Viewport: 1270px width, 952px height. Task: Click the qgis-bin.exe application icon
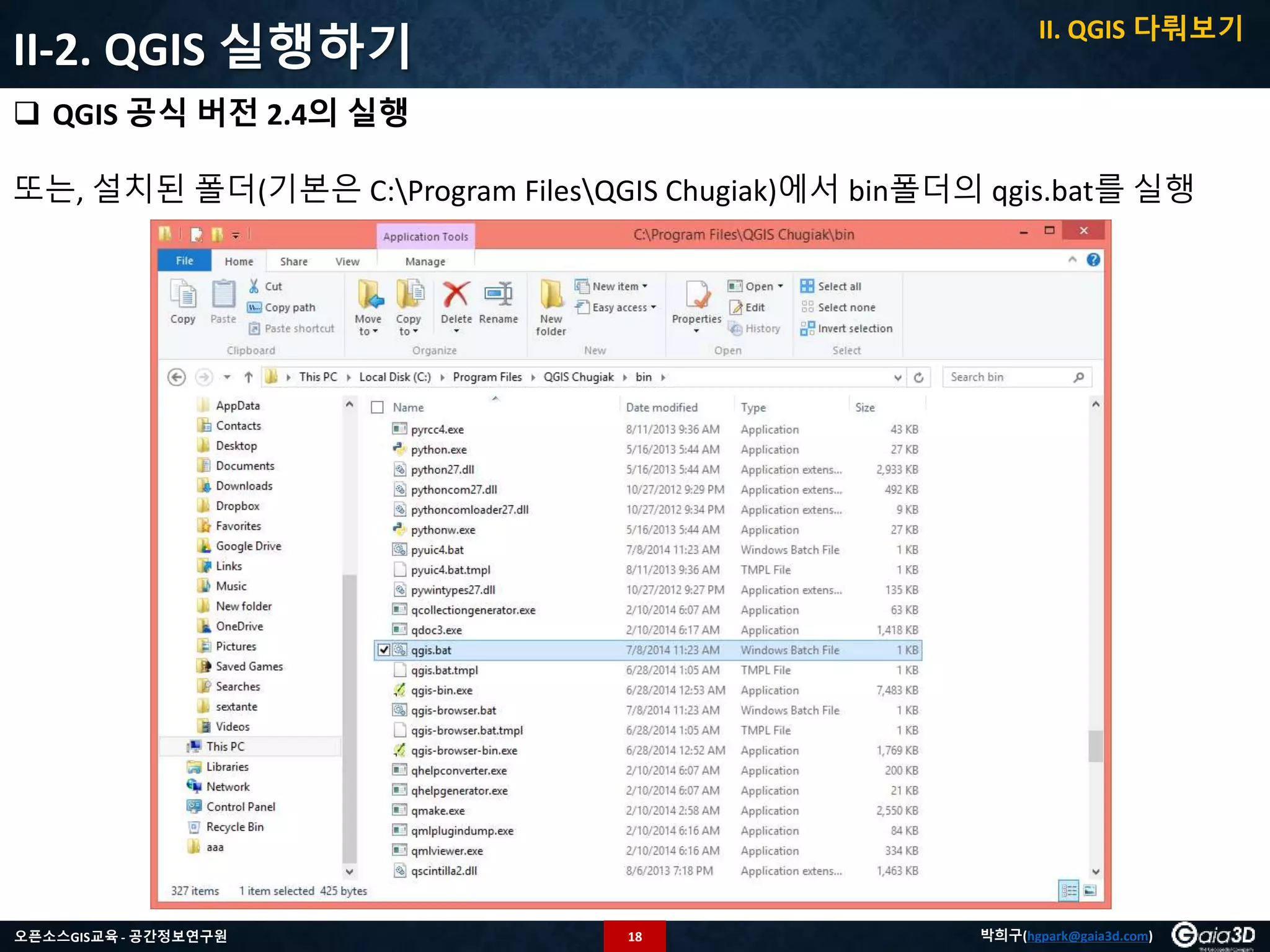(x=399, y=690)
